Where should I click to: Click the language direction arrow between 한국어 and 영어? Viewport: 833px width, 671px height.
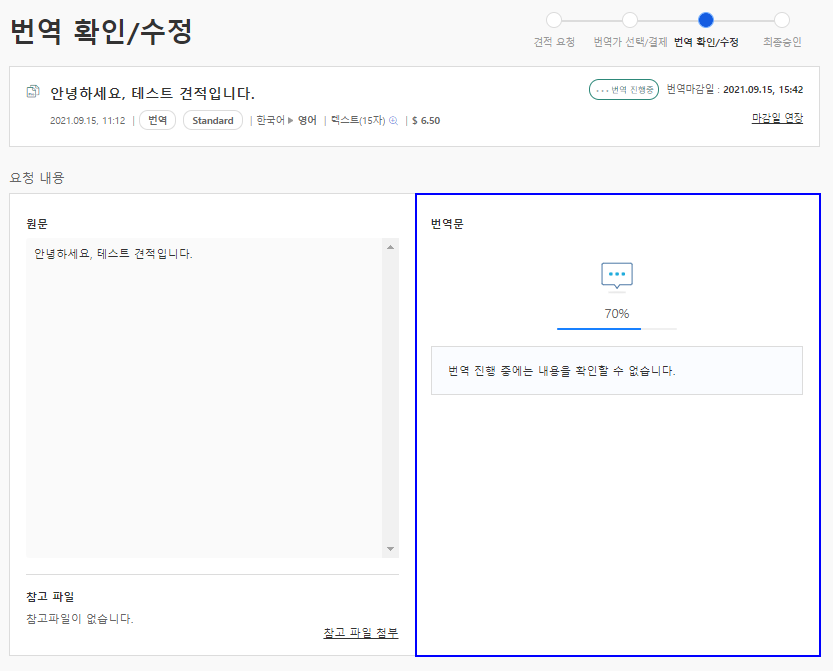[x=291, y=121]
